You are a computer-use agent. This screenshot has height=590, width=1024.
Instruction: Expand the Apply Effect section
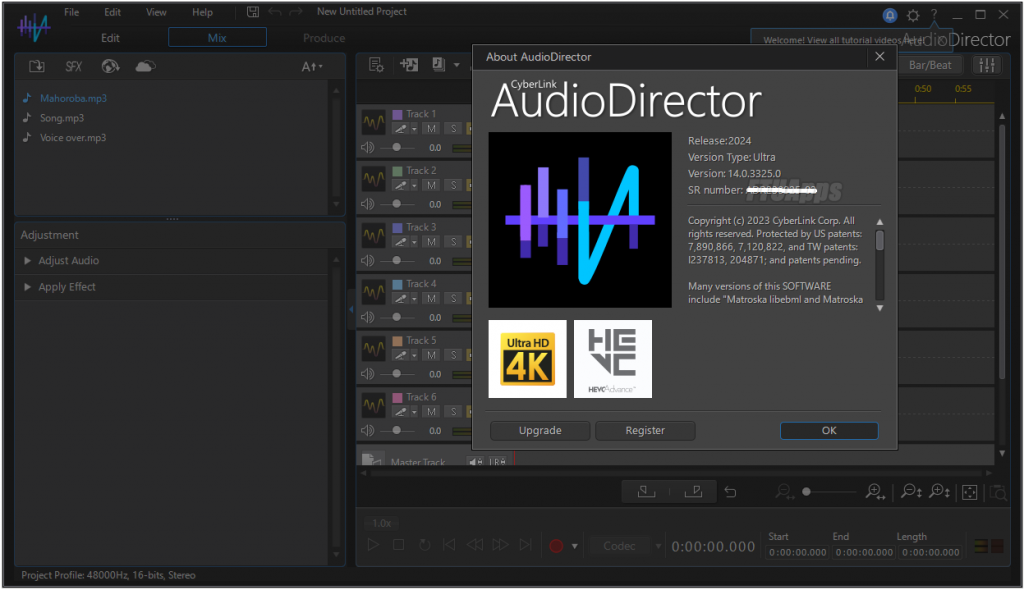point(27,287)
